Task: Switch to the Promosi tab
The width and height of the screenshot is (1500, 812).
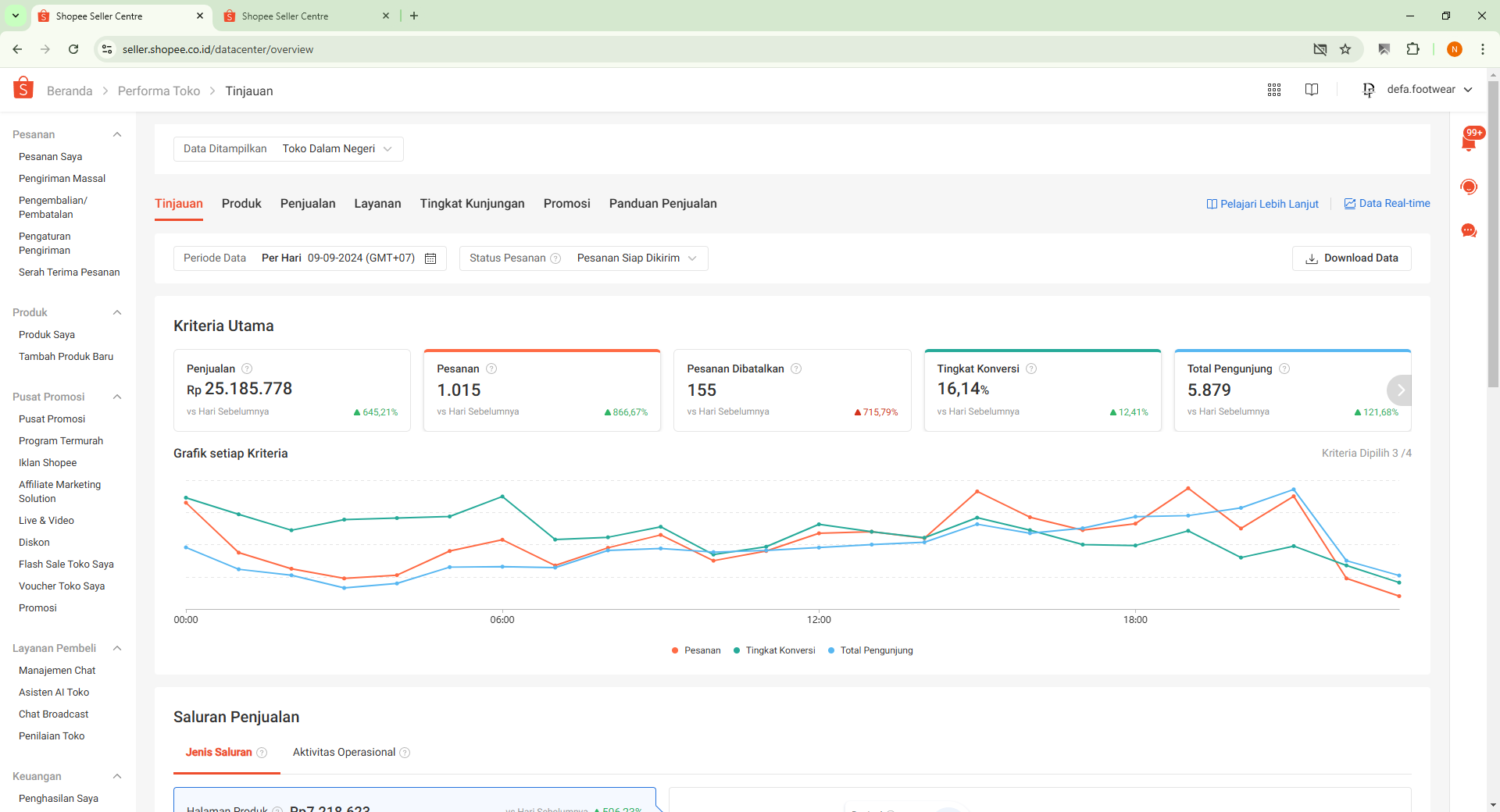Action: [x=566, y=204]
